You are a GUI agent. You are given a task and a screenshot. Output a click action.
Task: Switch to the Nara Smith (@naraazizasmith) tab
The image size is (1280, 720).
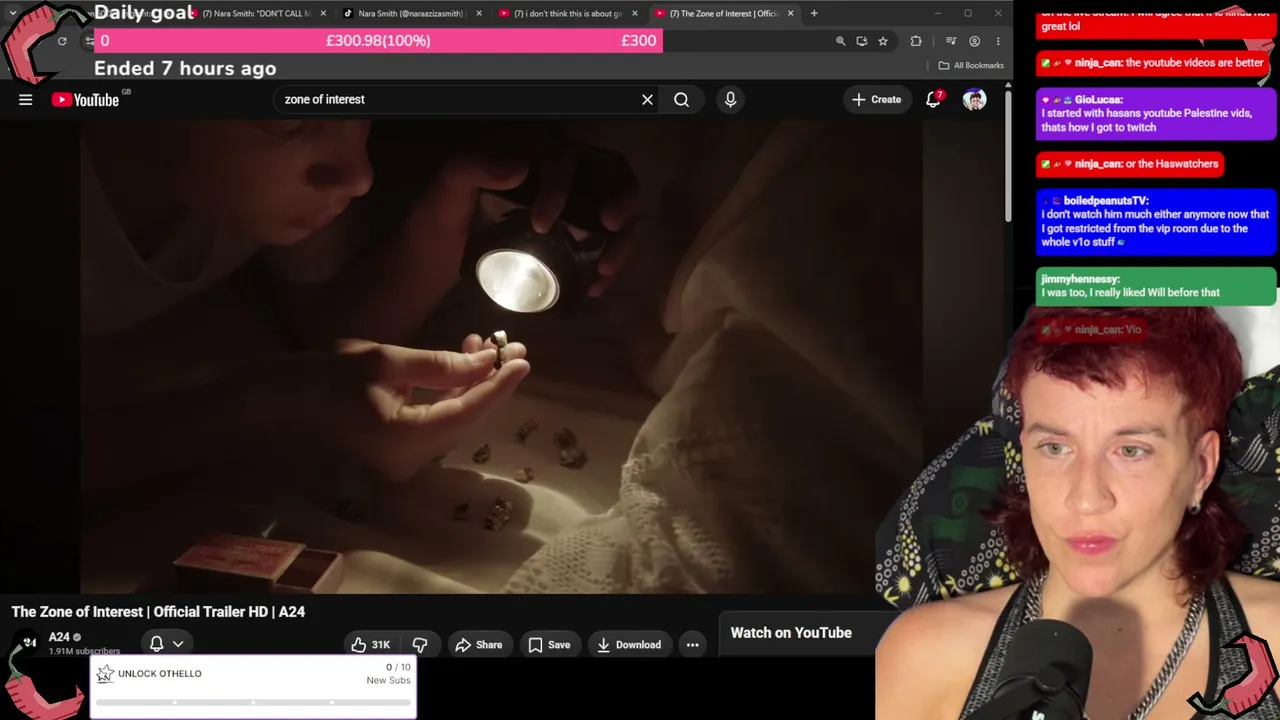click(410, 13)
